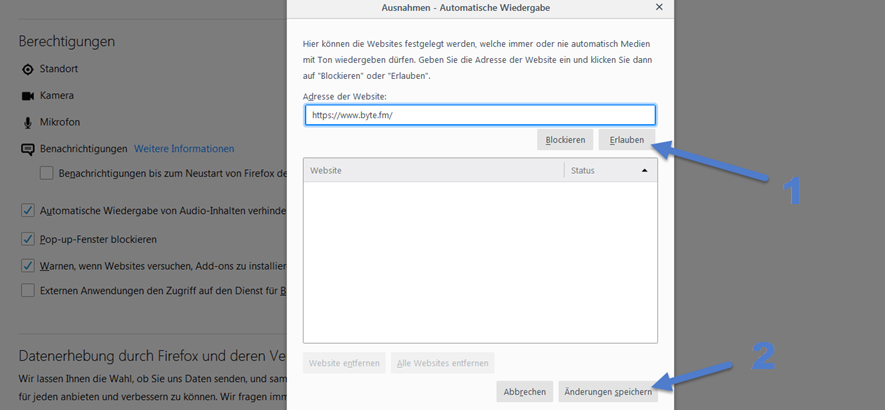Open Weitere Informationen link for Benachrichtigungen

tap(184, 149)
